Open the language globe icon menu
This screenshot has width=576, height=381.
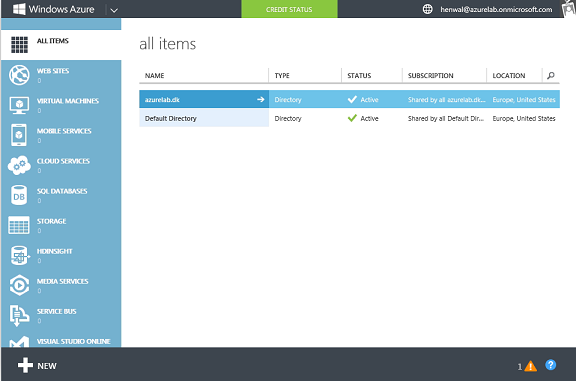pyautogui.click(x=427, y=9)
